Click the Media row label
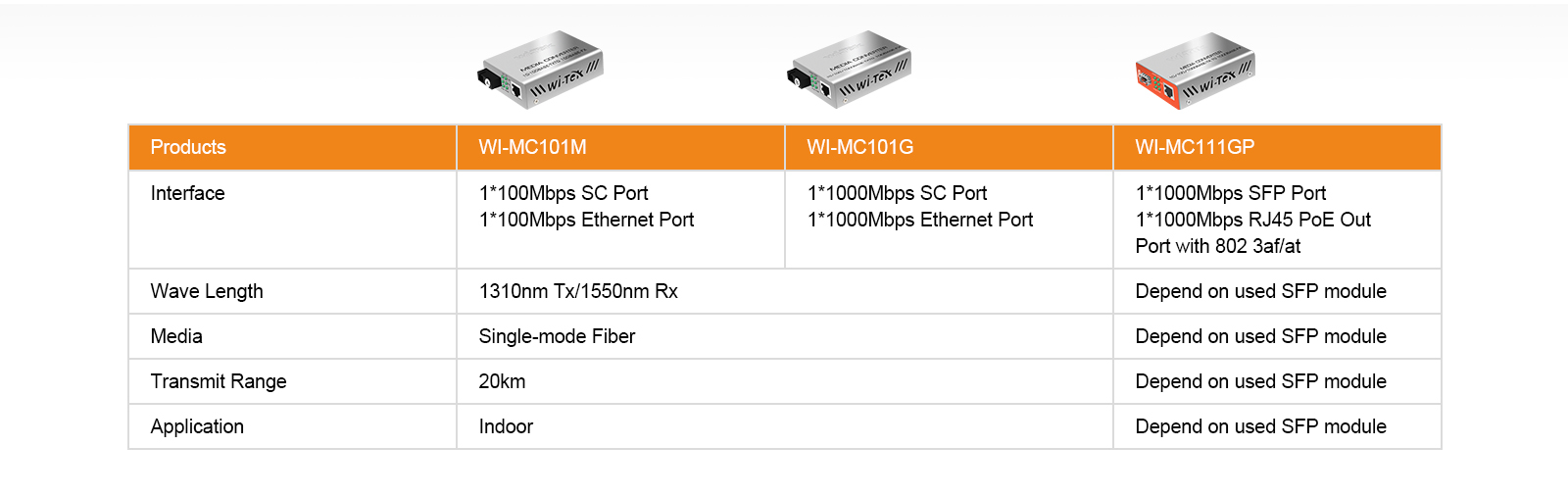The height and width of the screenshot is (496, 1568). (176, 336)
